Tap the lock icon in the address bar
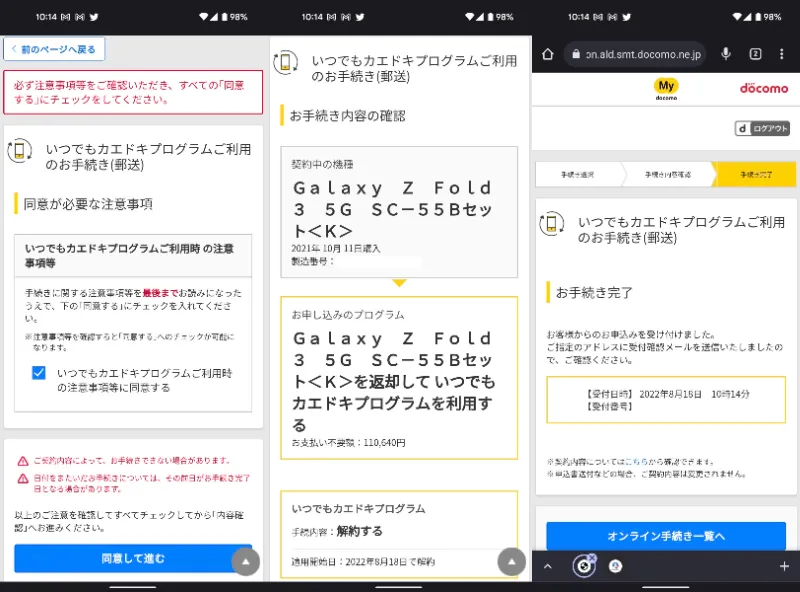This screenshot has width=800, height=592. [576, 54]
